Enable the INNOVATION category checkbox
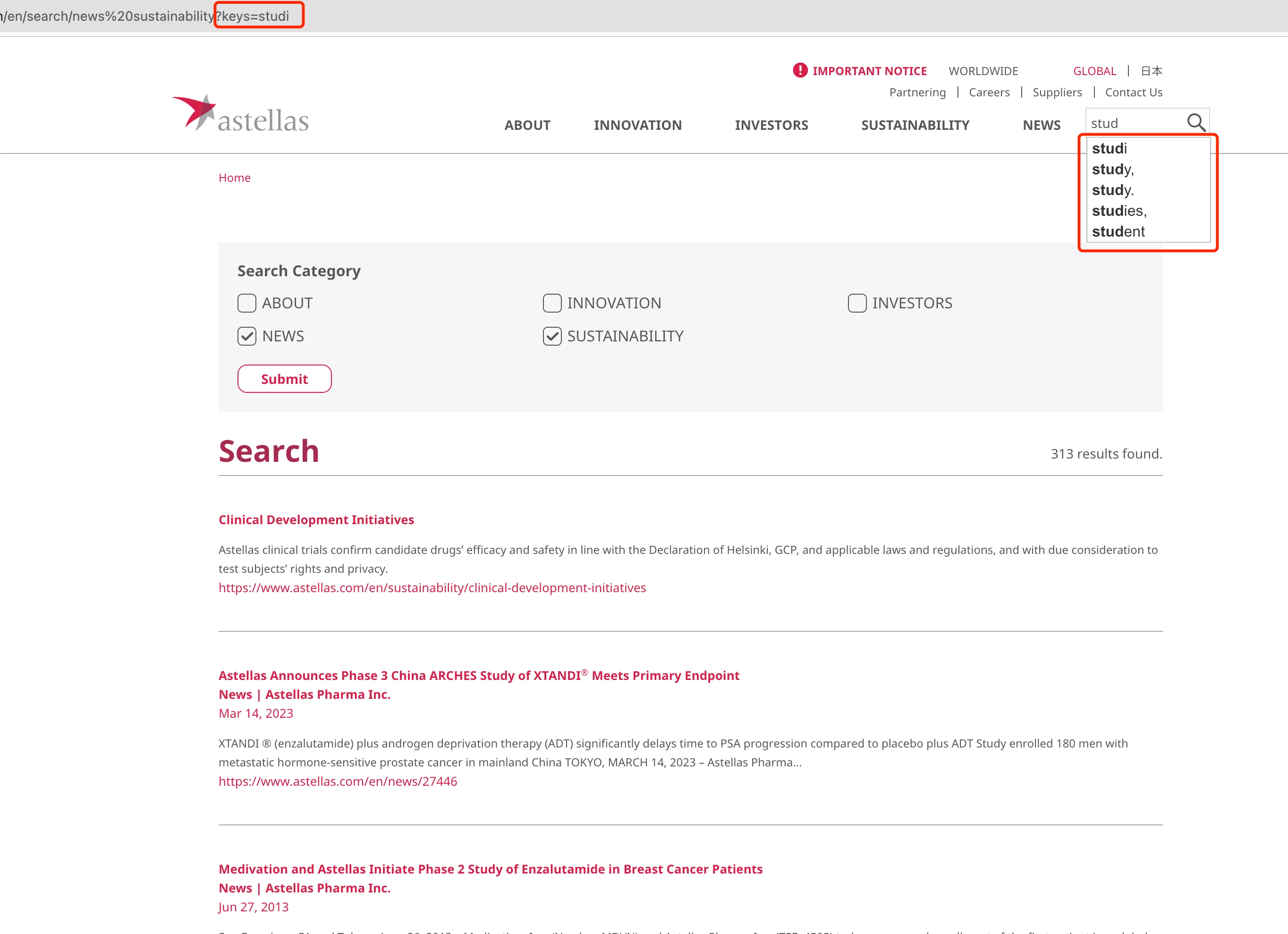1288x934 pixels. click(x=551, y=303)
